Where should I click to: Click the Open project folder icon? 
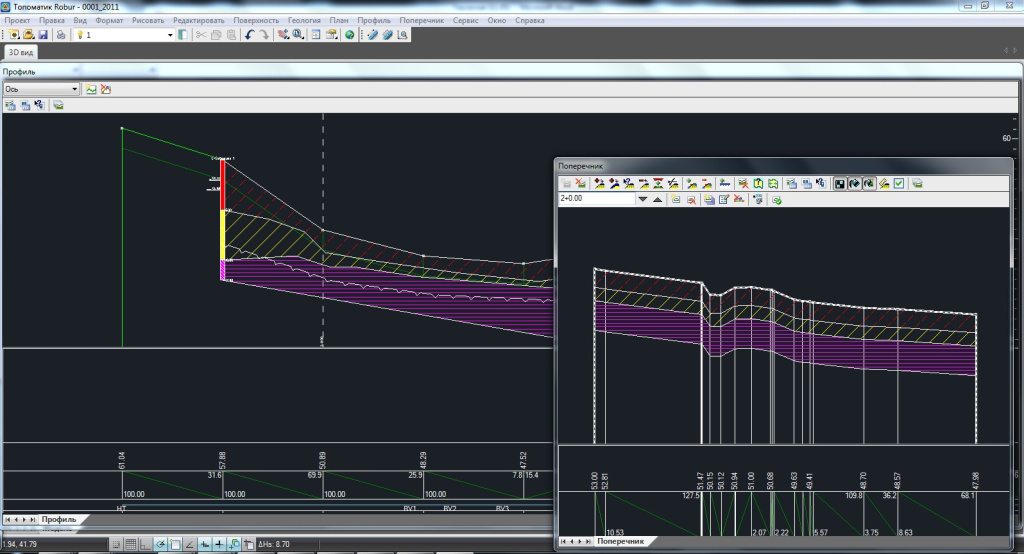coord(29,35)
